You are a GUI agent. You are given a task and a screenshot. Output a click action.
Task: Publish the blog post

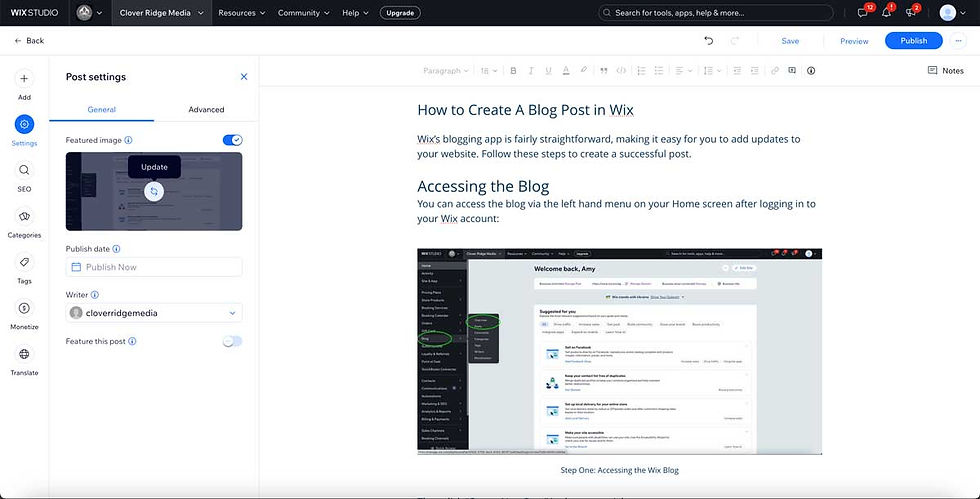[x=913, y=41]
